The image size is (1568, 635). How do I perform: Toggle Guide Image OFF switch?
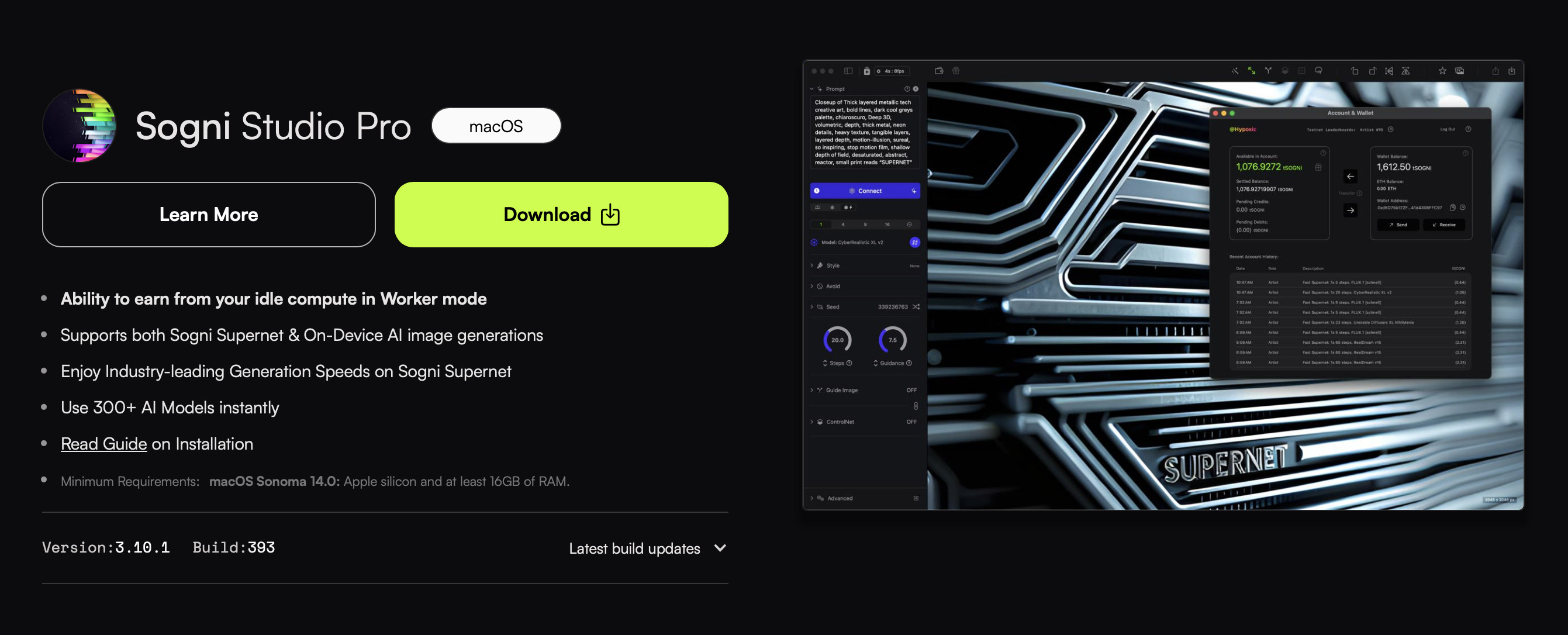click(x=911, y=390)
